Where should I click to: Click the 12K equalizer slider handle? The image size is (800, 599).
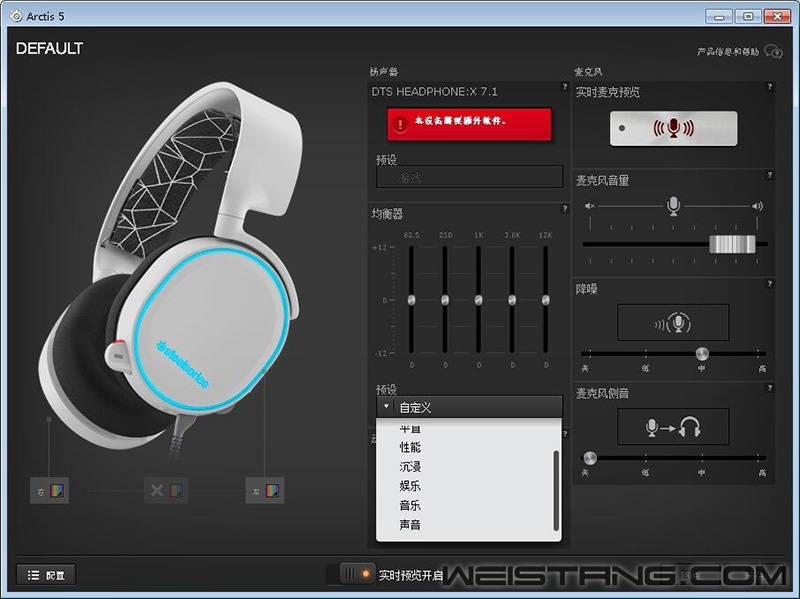[546, 300]
